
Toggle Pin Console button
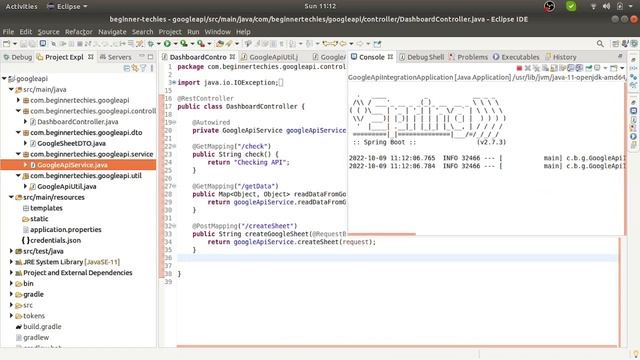589,68
